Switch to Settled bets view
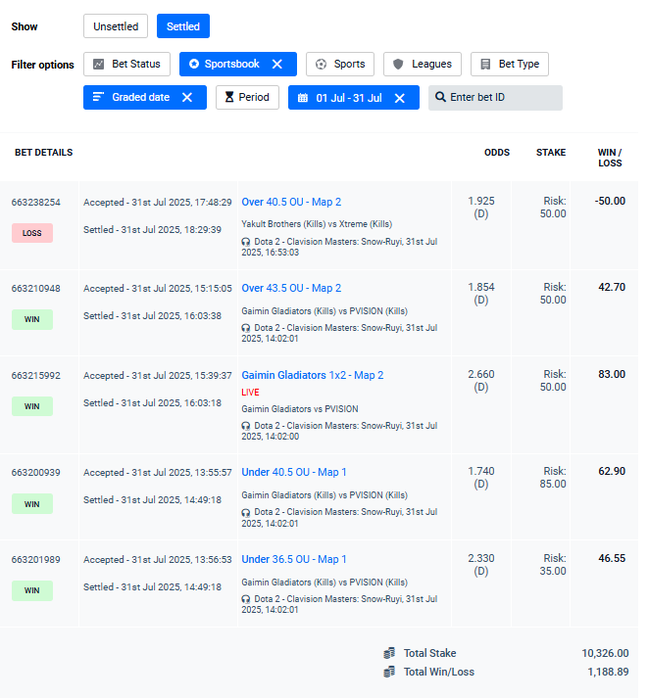 tap(183, 27)
